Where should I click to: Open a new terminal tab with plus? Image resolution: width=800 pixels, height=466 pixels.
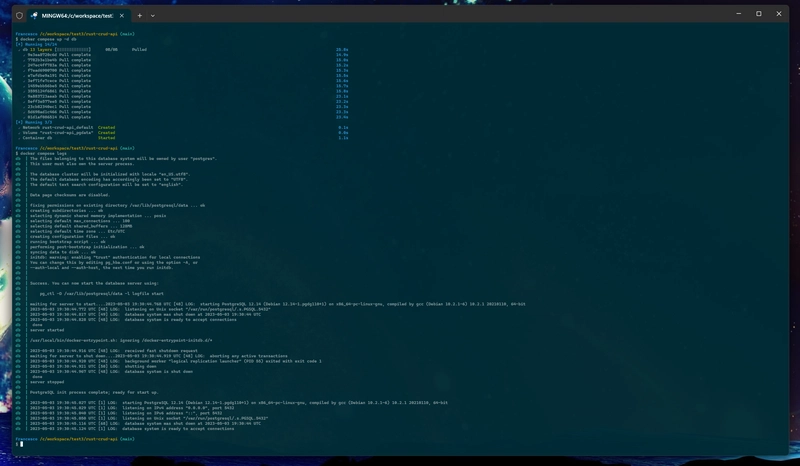tap(139, 15)
